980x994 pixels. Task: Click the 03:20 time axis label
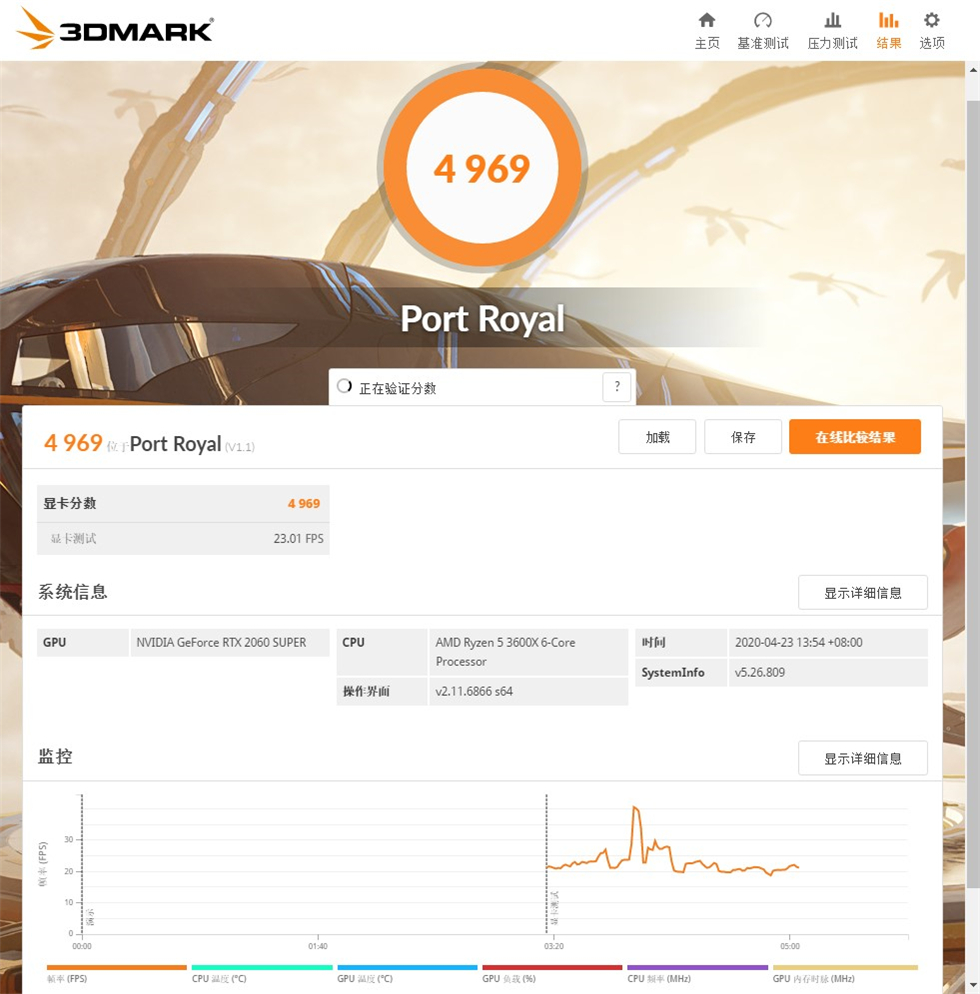pyautogui.click(x=553, y=946)
